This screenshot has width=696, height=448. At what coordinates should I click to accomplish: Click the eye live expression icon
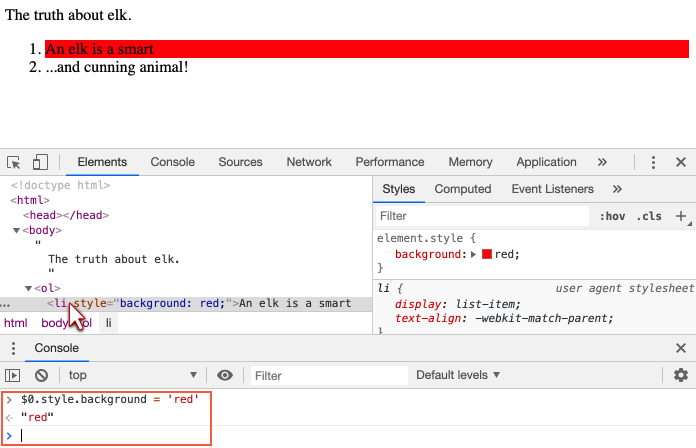(225, 375)
